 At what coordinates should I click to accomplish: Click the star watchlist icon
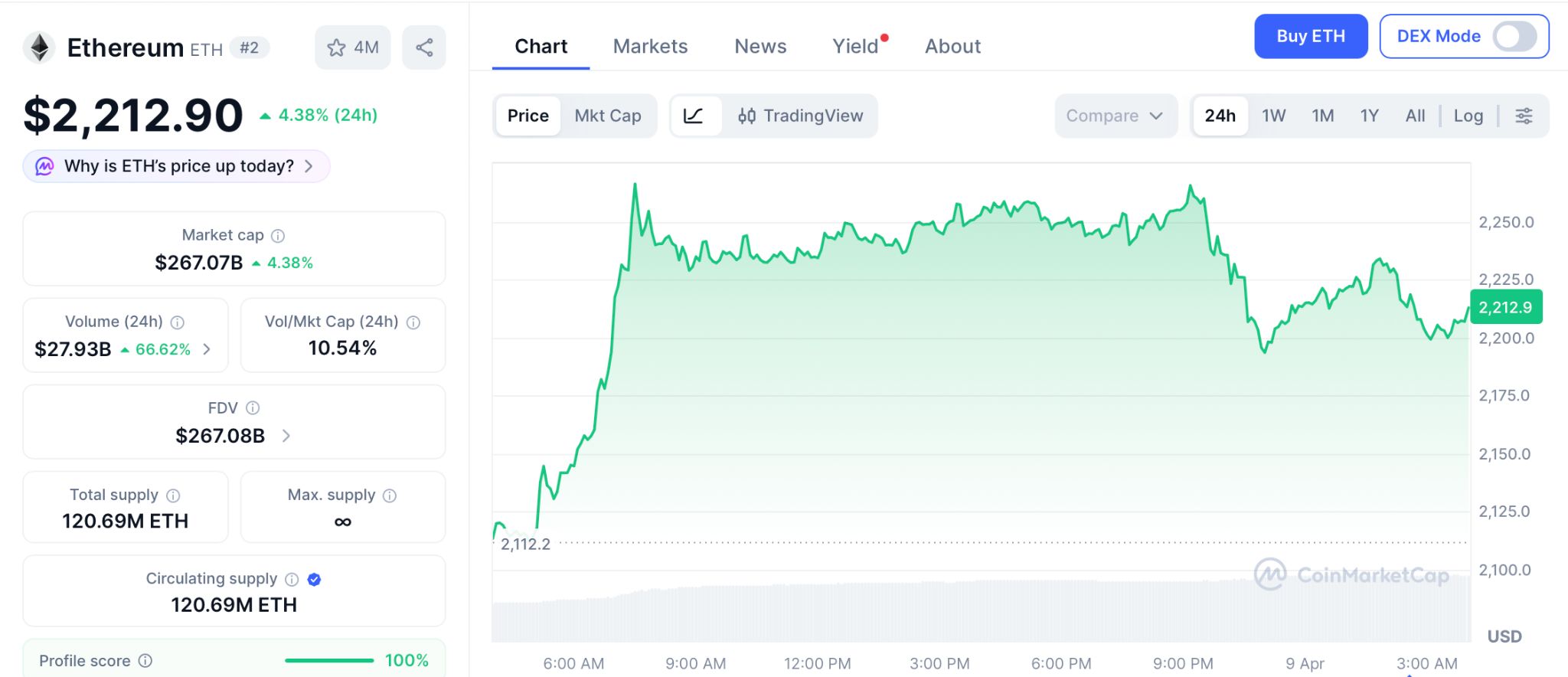click(336, 47)
